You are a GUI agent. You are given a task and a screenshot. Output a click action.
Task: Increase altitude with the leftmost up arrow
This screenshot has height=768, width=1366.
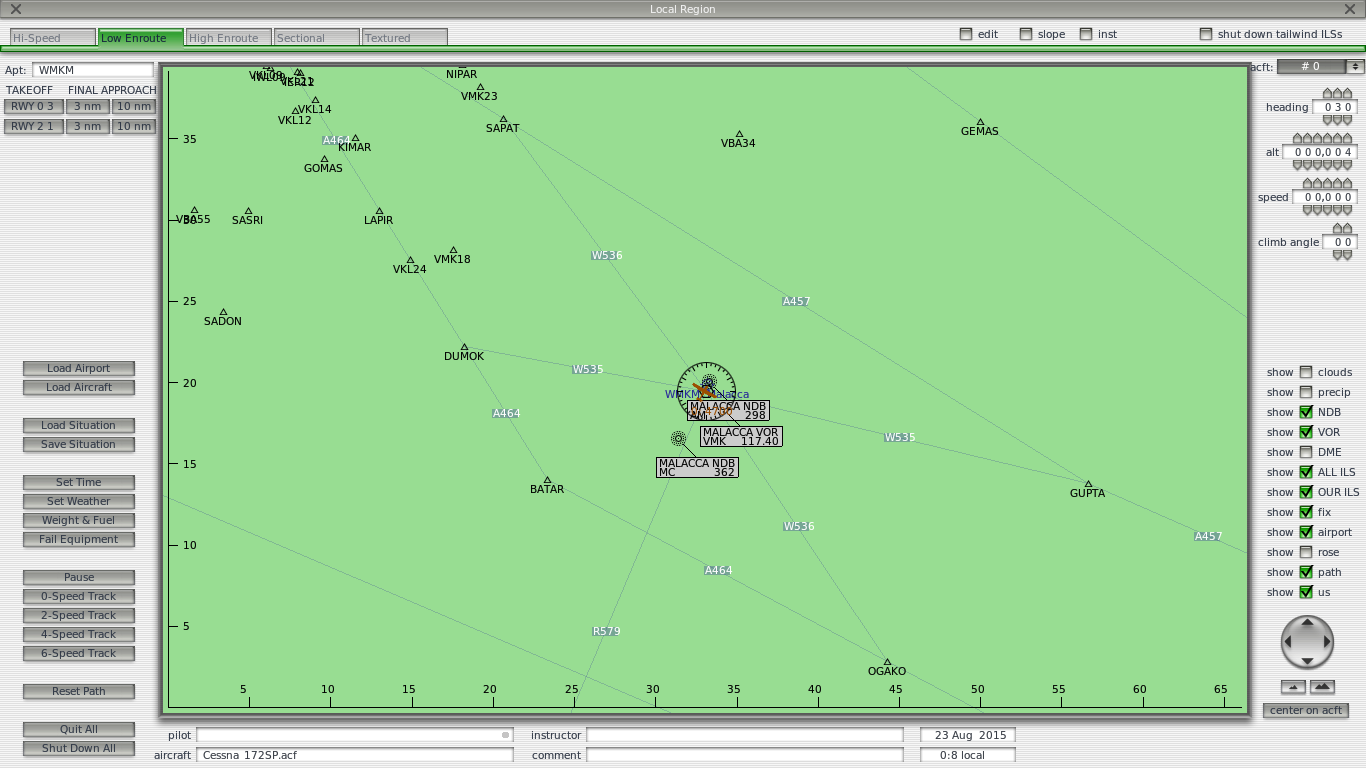[x=1298, y=139]
